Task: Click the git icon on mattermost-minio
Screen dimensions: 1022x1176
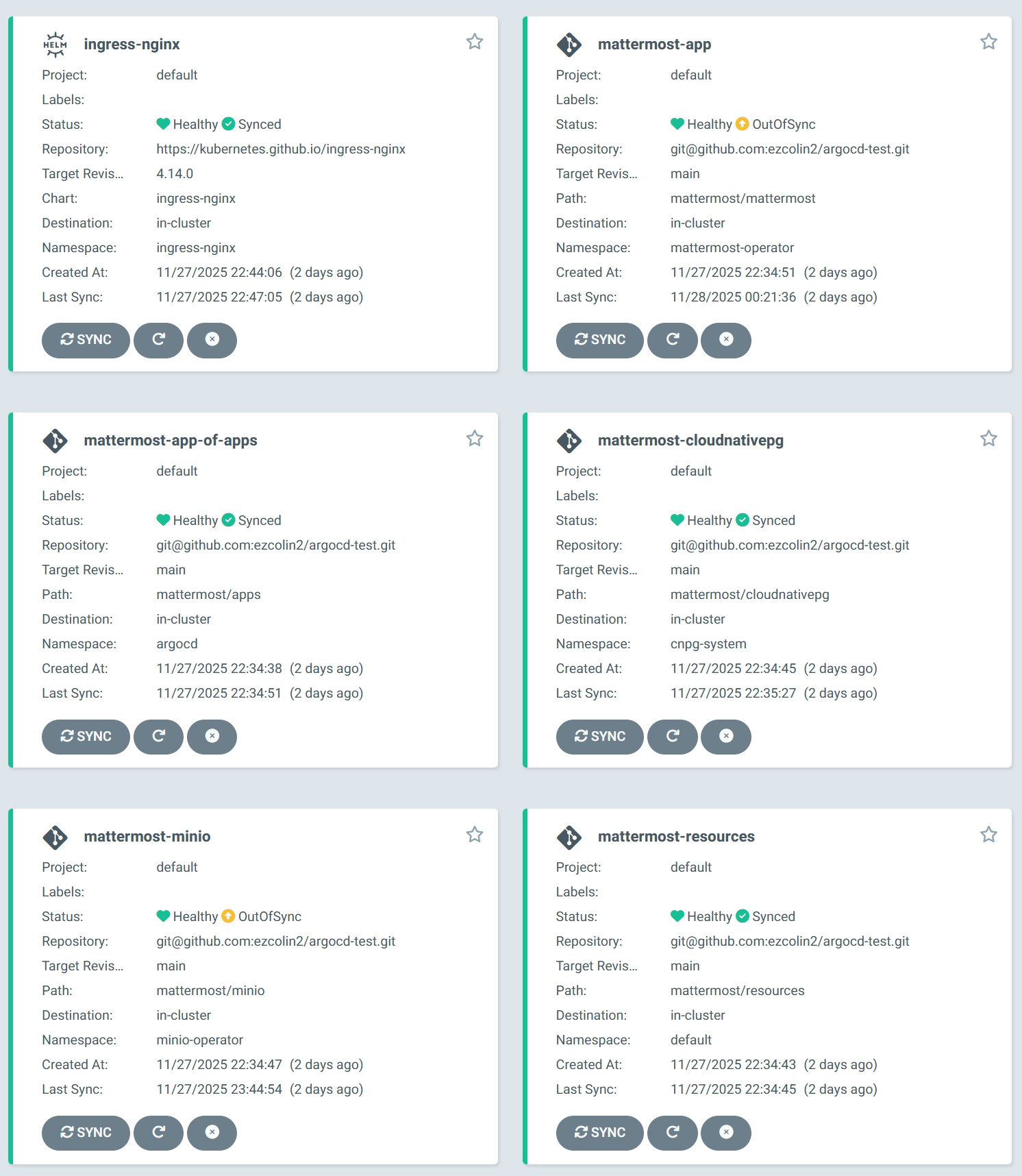Action: (x=55, y=837)
